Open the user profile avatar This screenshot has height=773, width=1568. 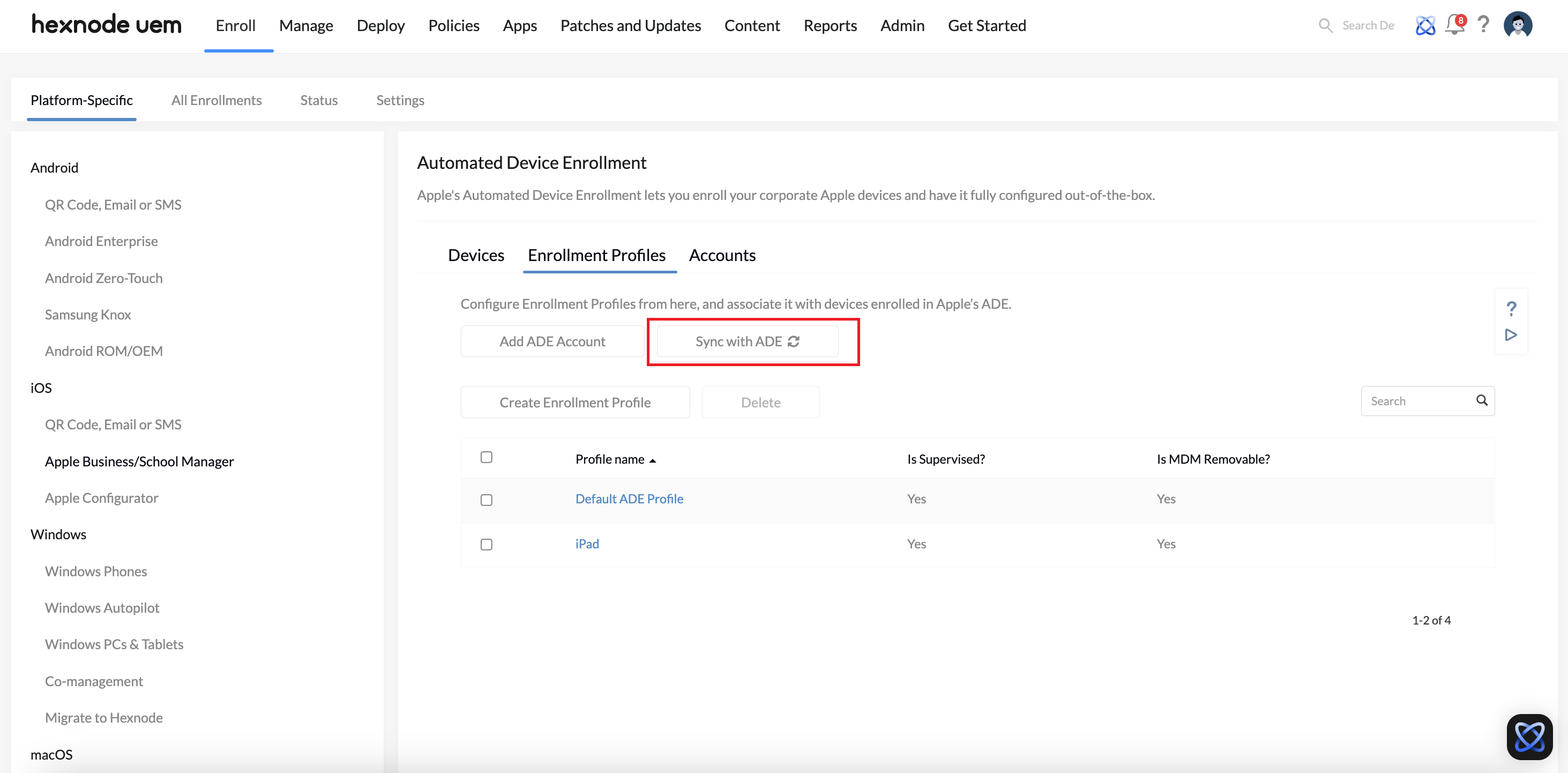(1518, 25)
